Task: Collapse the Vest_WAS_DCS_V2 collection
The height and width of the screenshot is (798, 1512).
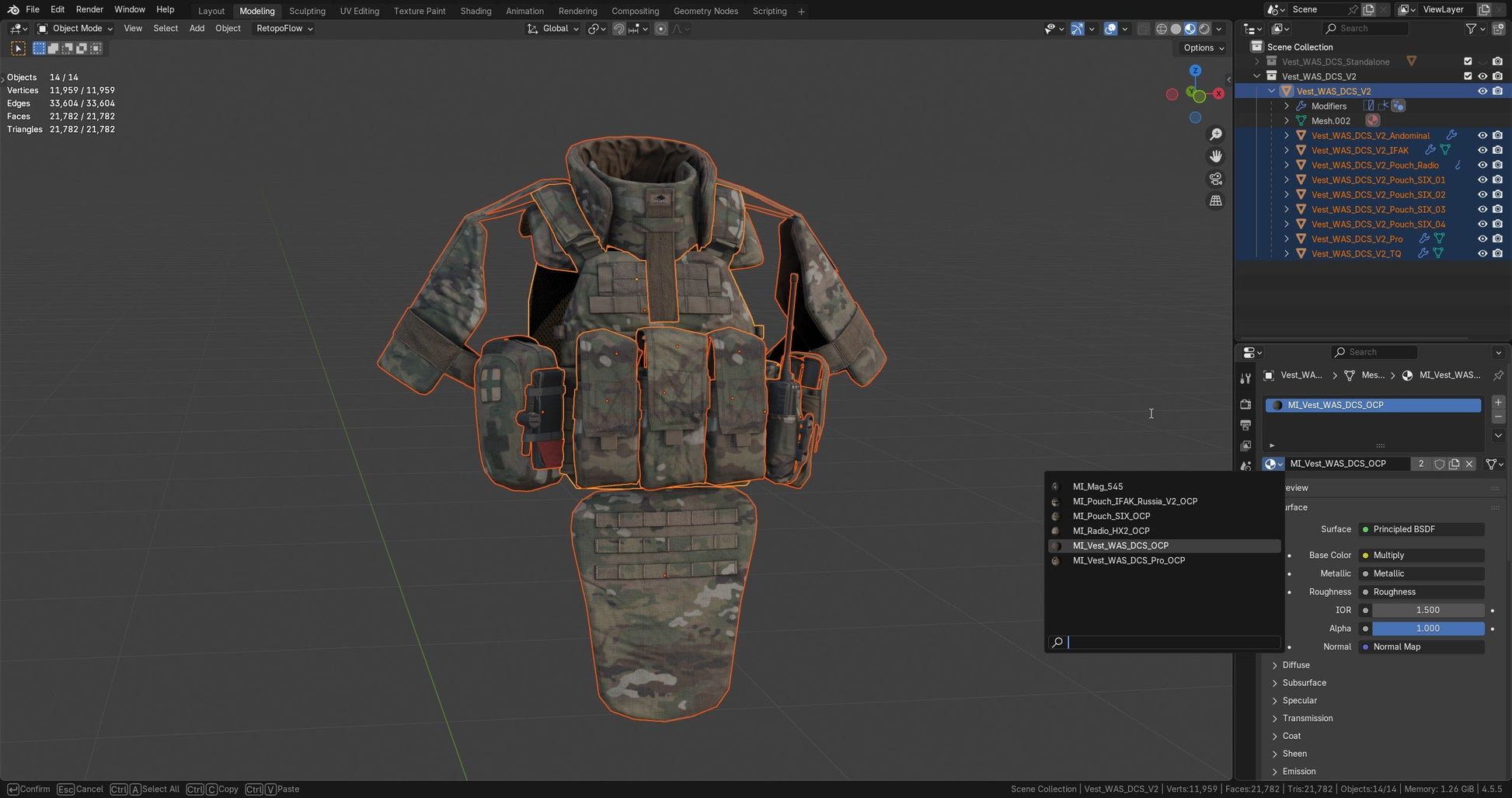Action: (x=1256, y=76)
